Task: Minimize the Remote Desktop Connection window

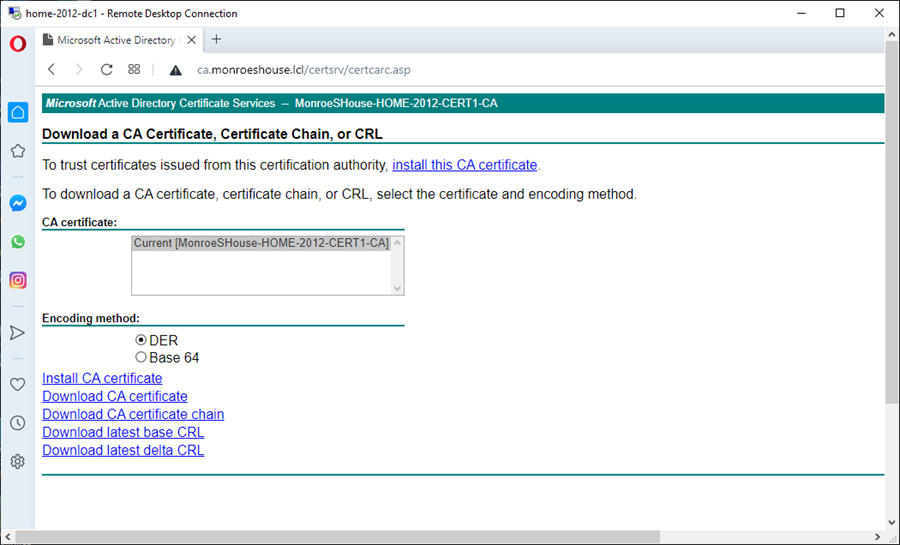Action: click(801, 13)
